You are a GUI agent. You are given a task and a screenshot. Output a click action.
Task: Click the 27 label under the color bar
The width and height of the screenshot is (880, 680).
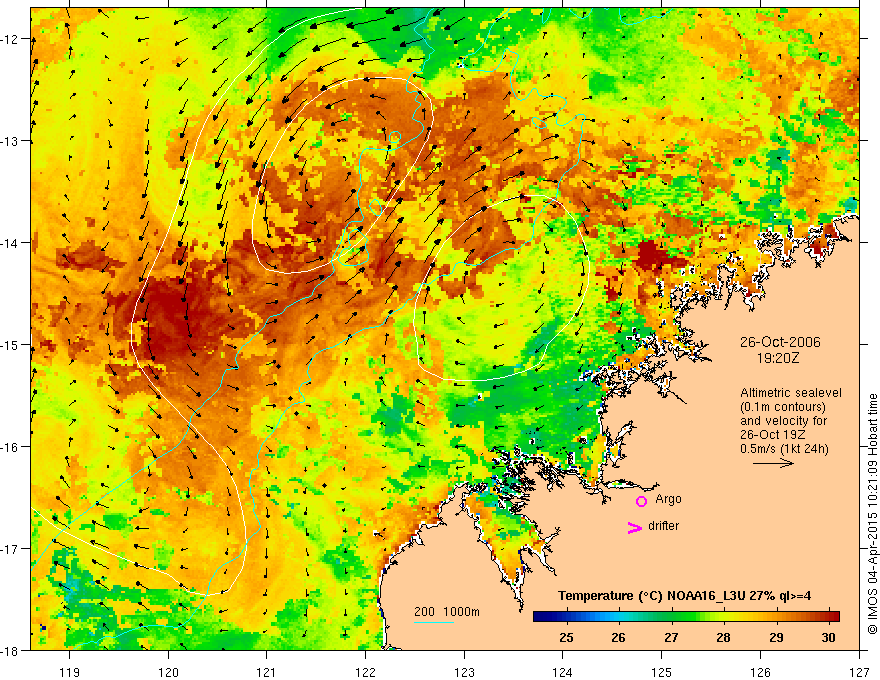pyautogui.click(x=671, y=637)
